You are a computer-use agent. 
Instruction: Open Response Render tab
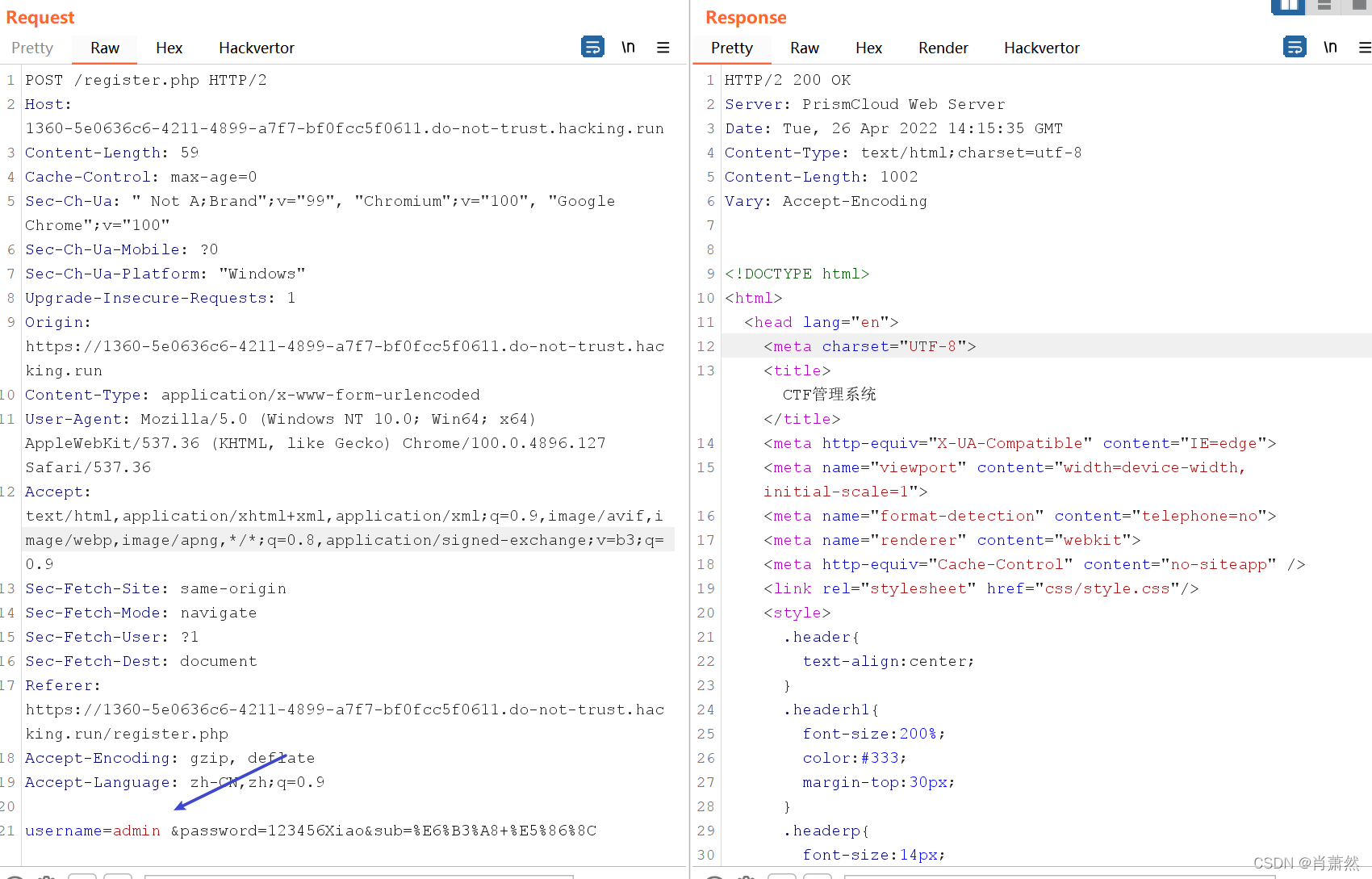943,48
